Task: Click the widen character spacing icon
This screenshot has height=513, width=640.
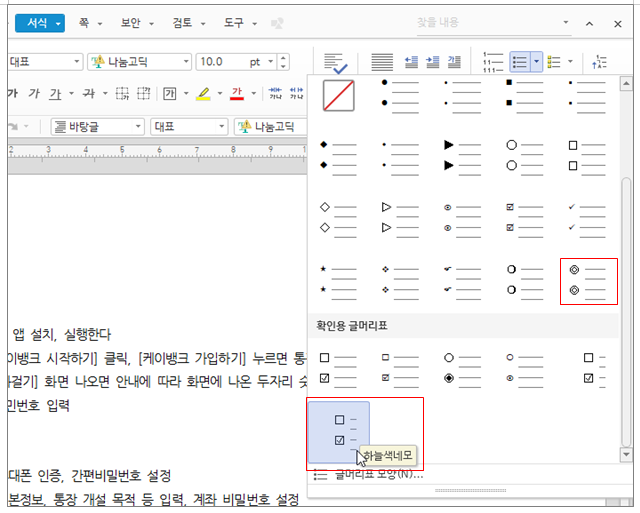Action: pyautogui.click(x=297, y=93)
